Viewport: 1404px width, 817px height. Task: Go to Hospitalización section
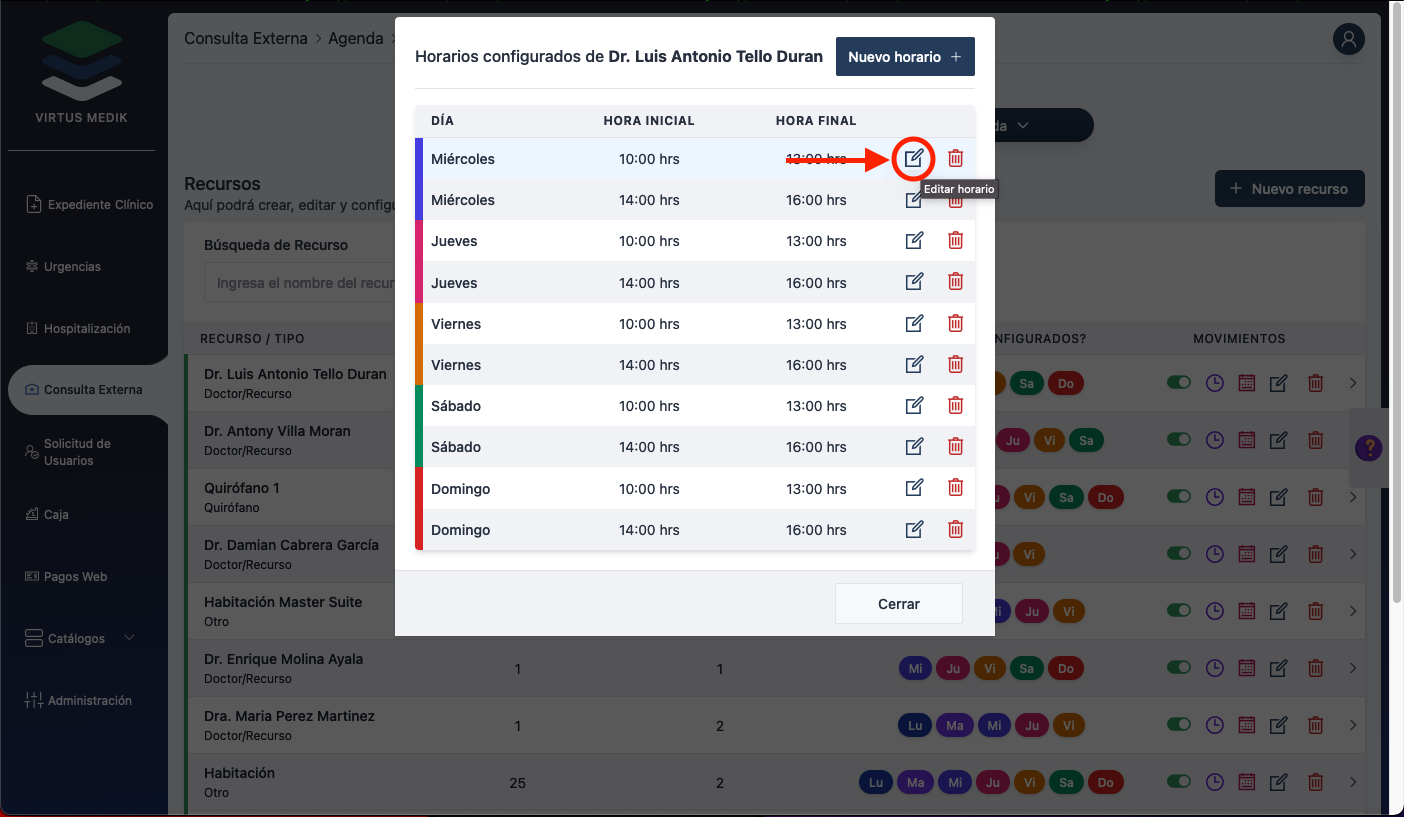86,328
